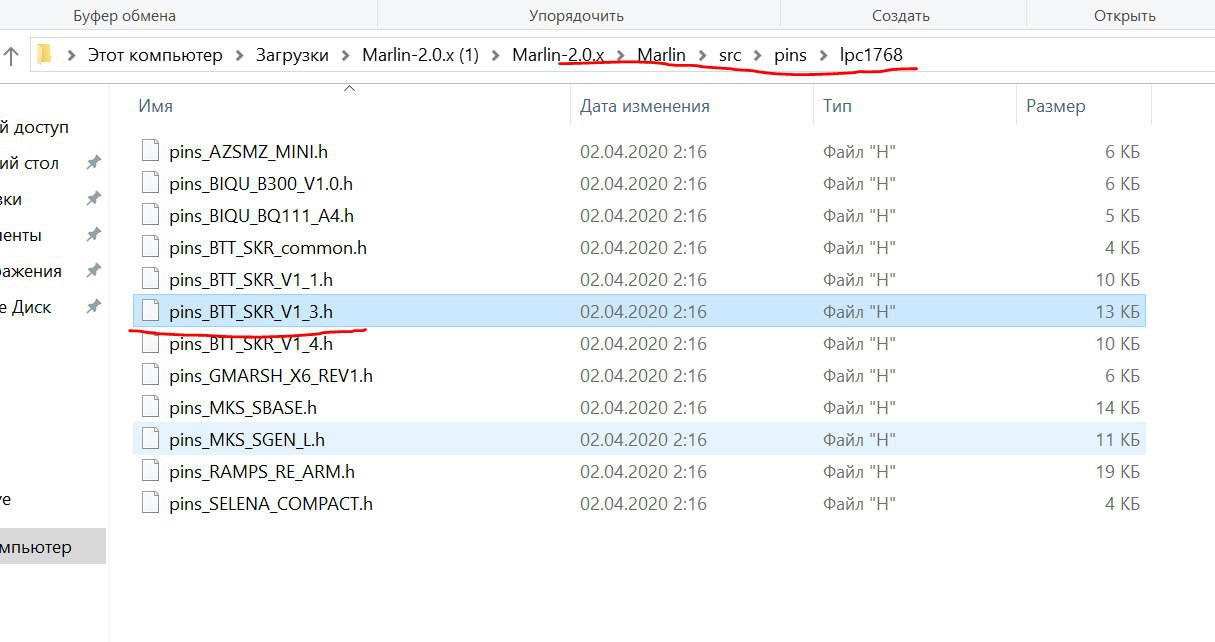Click file icon of pins_MKS_SGEN_L.h
Screen dimensions: 1215x642
(x=150, y=439)
